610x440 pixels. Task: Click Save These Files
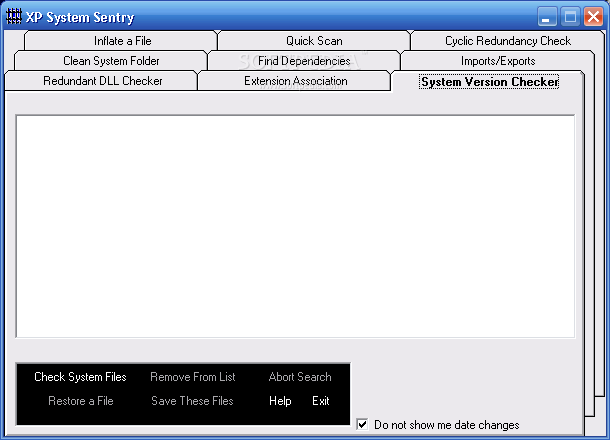click(x=192, y=401)
